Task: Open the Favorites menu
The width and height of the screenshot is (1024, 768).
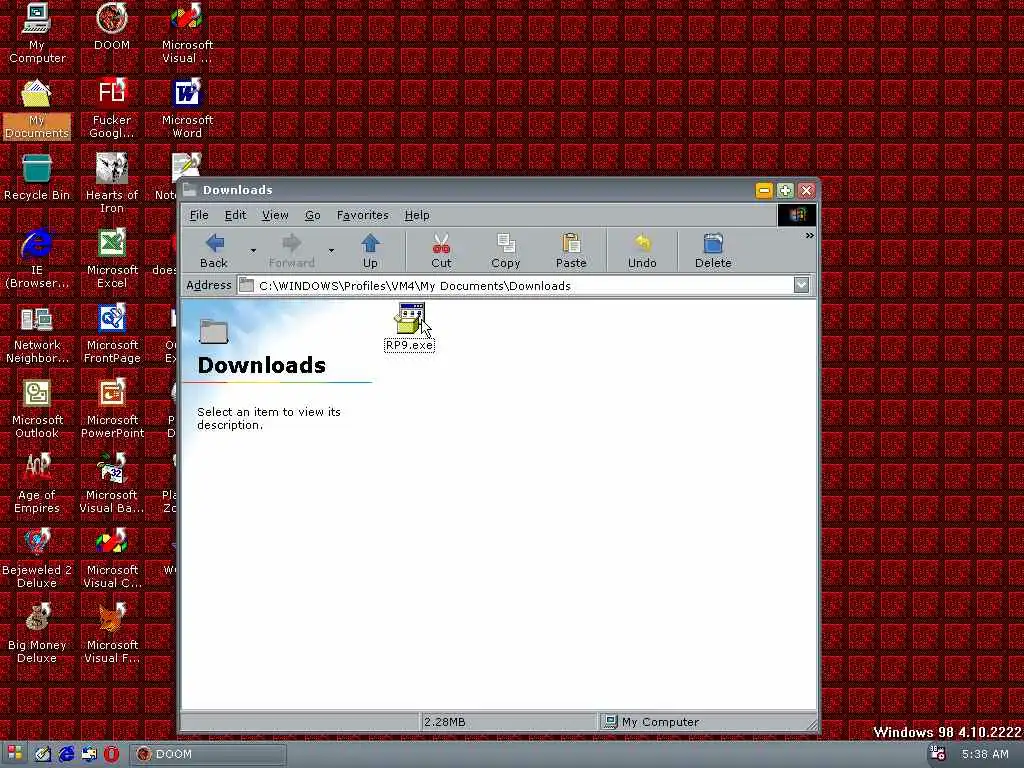Action: tap(362, 215)
